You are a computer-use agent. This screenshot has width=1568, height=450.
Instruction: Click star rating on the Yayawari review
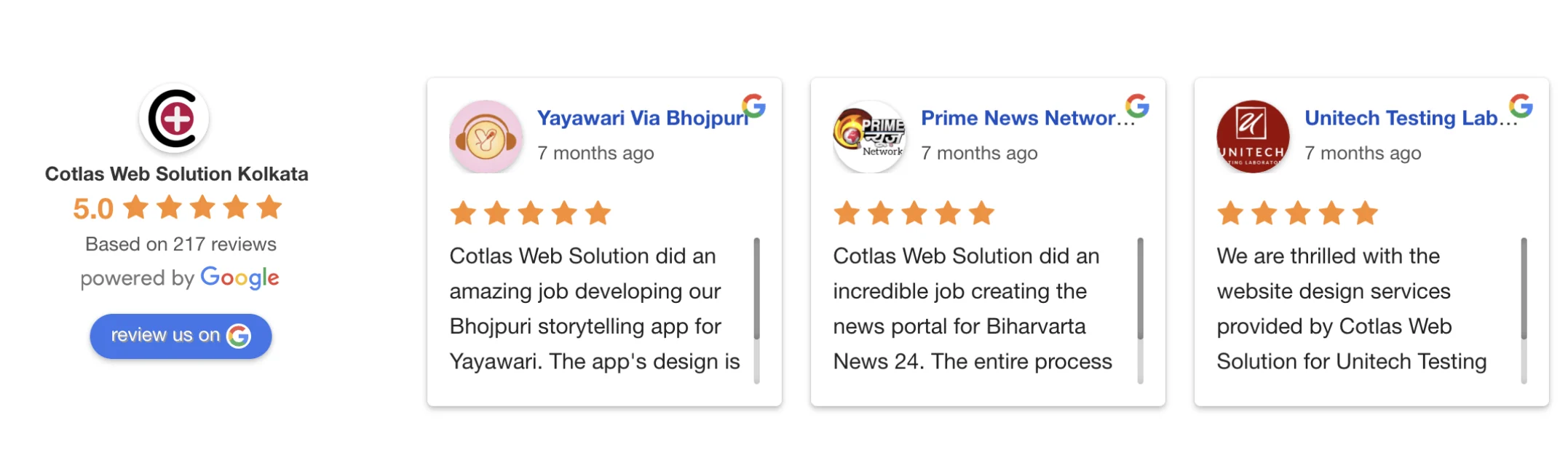click(531, 213)
